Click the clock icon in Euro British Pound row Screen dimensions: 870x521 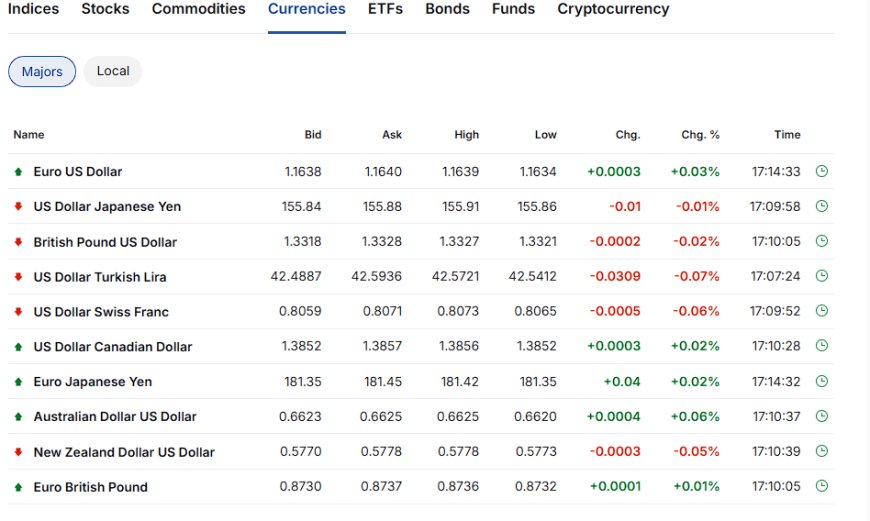tap(822, 486)
